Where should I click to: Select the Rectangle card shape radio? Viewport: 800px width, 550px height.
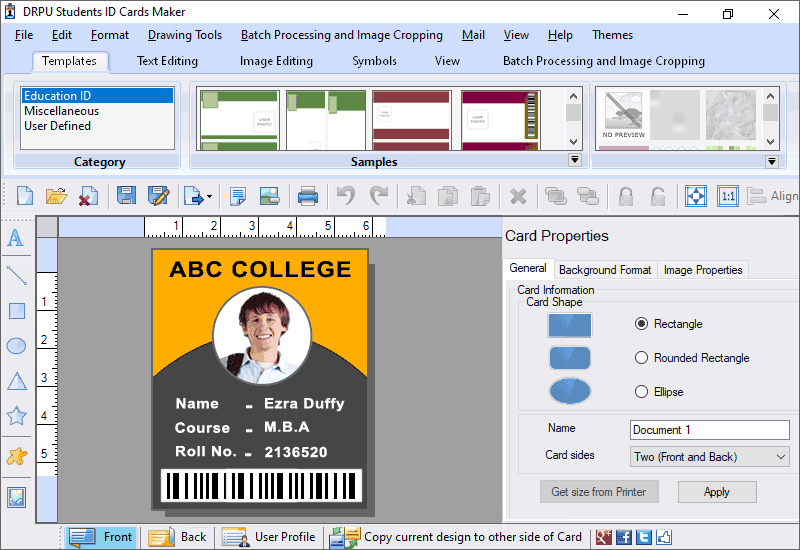tap(641, 323)
